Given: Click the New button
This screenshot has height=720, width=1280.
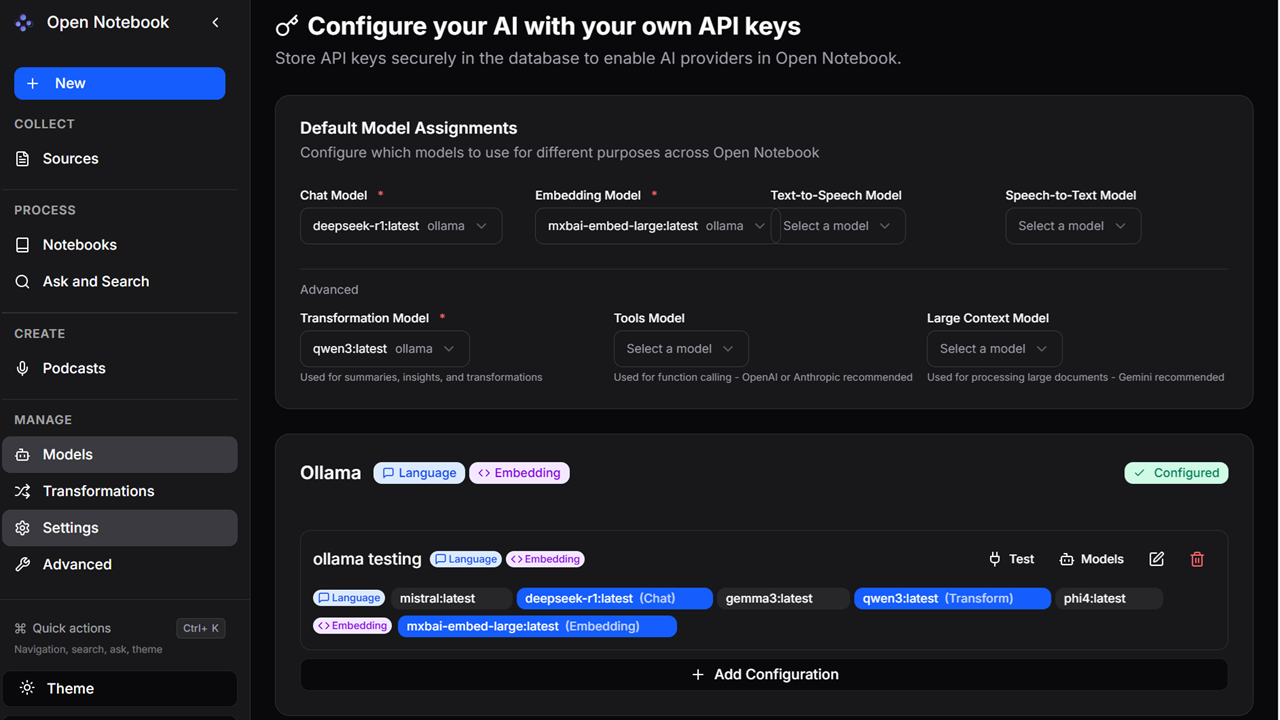Looking at the screenshot, I should (119, 83).
